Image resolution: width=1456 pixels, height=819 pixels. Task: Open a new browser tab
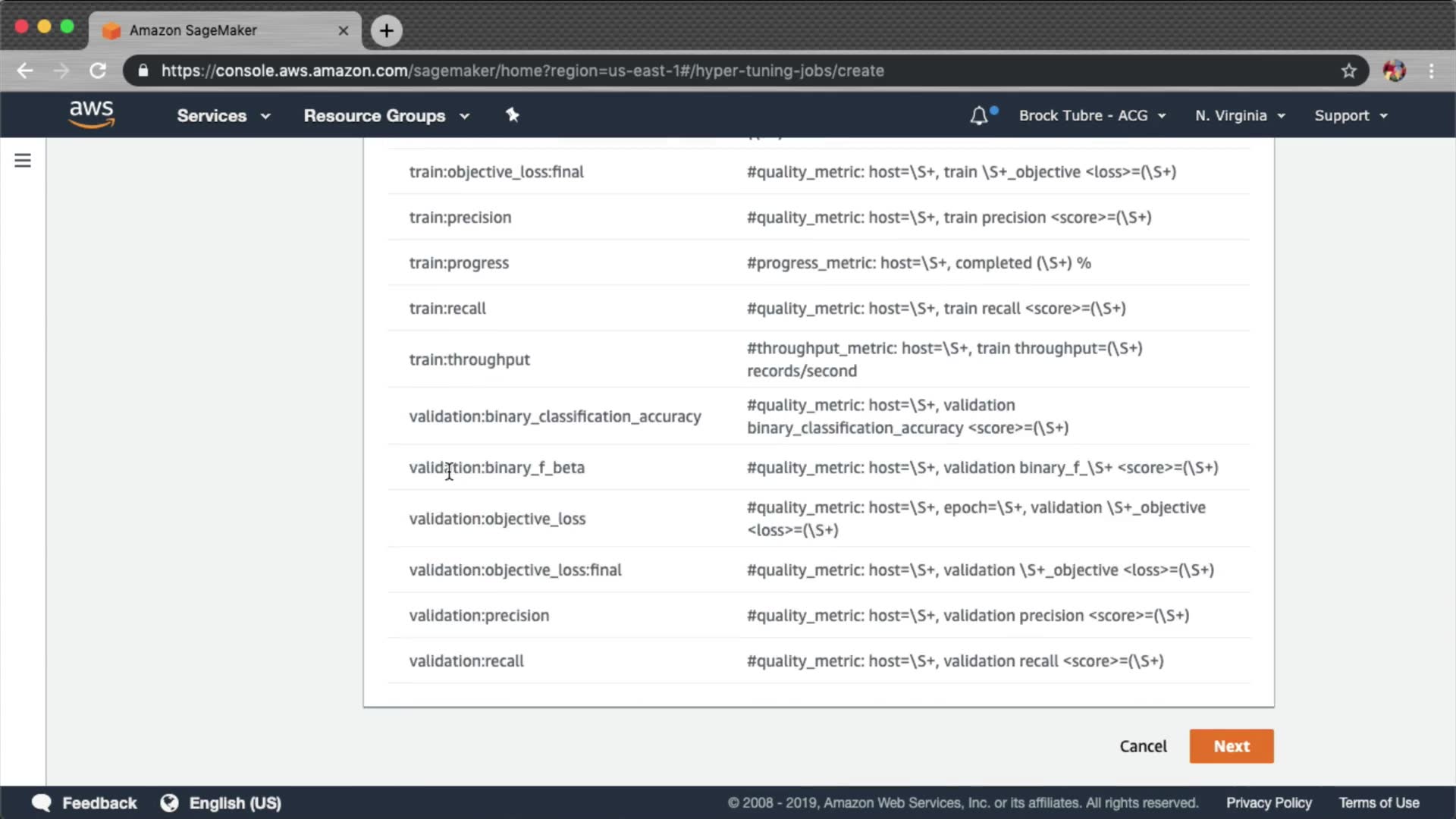[x=386, y=30]
